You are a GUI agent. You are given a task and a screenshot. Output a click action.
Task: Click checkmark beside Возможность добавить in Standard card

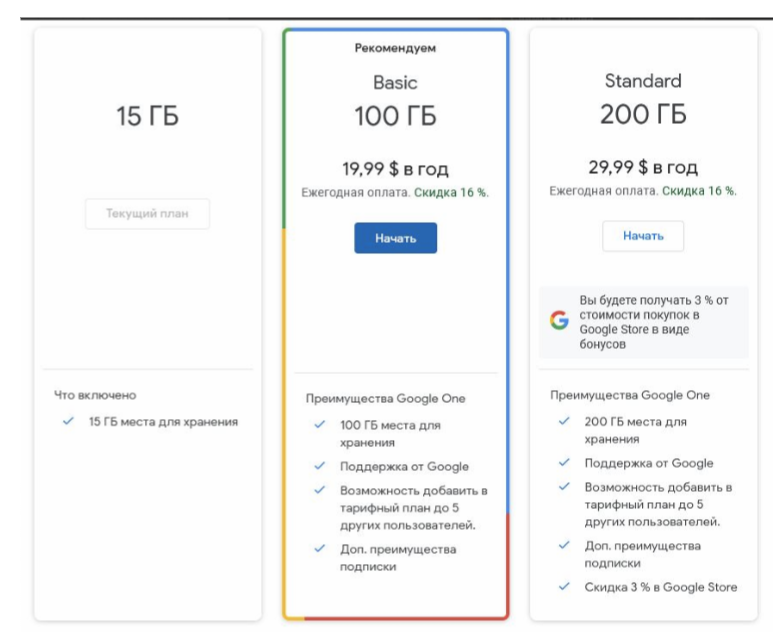[564, 486]
